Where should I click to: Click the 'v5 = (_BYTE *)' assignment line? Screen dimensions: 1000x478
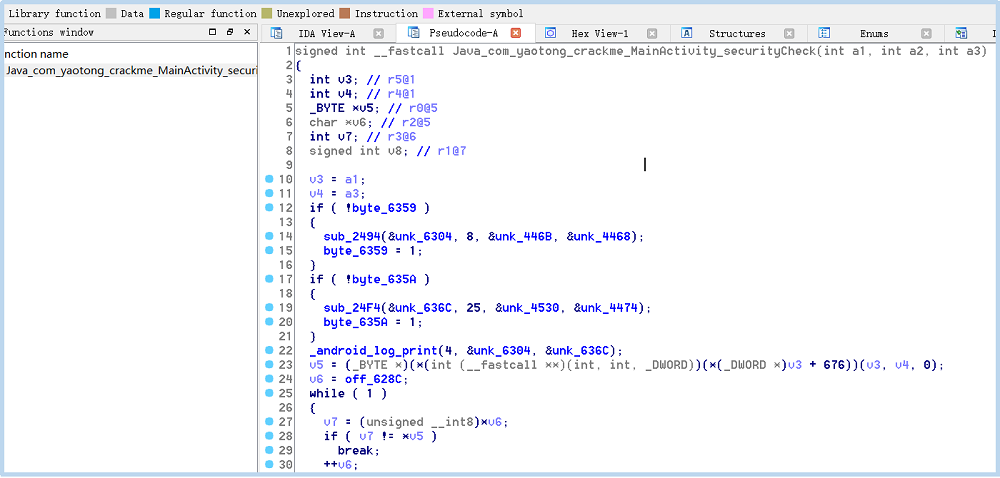pyautogui.click(x=626, y=365)
